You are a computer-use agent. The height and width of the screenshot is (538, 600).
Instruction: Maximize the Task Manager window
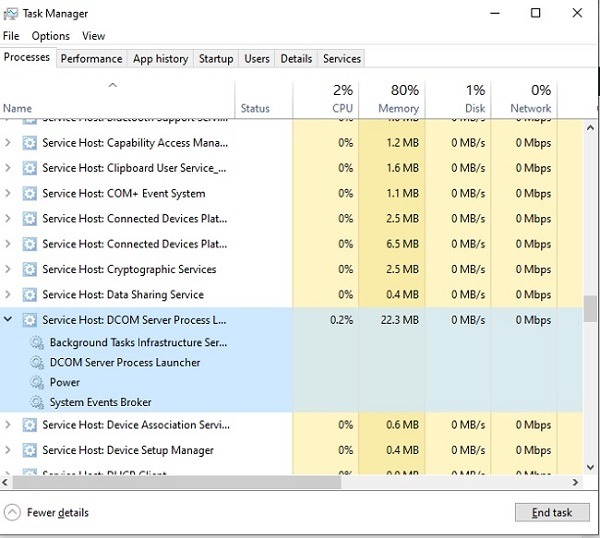(536, 13)
